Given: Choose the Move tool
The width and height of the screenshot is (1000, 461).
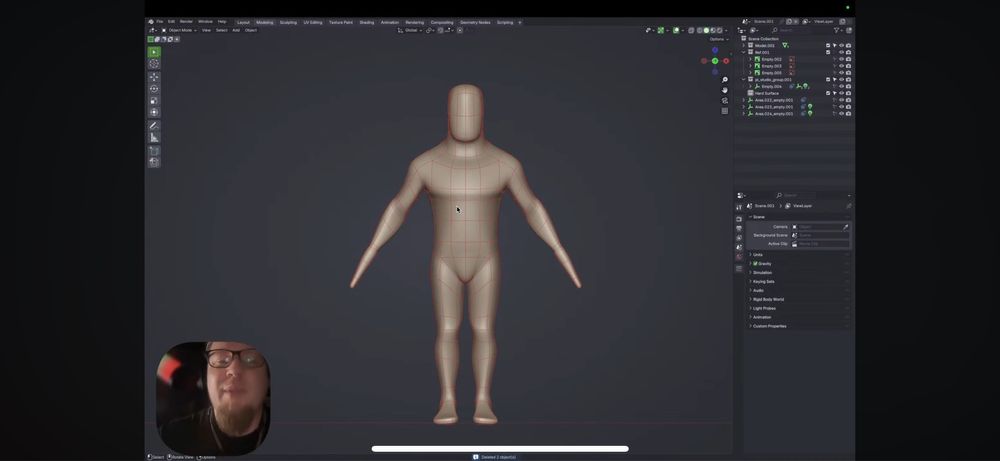Looking at the screenshot, I should click(x=154, y=77).
